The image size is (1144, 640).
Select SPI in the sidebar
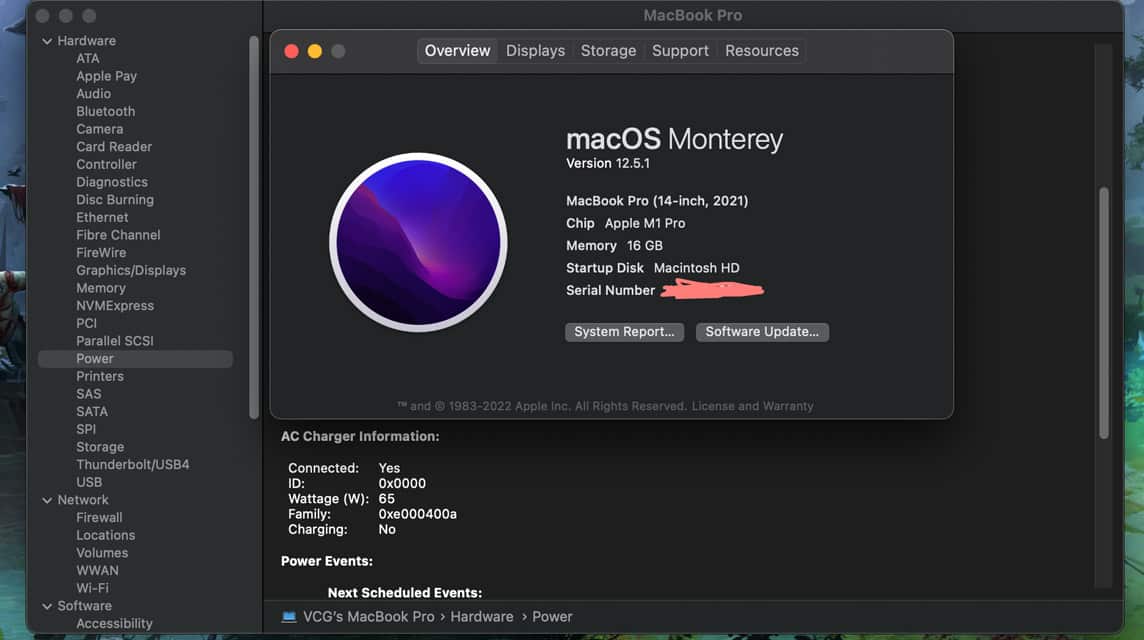[x=86, y=430]
